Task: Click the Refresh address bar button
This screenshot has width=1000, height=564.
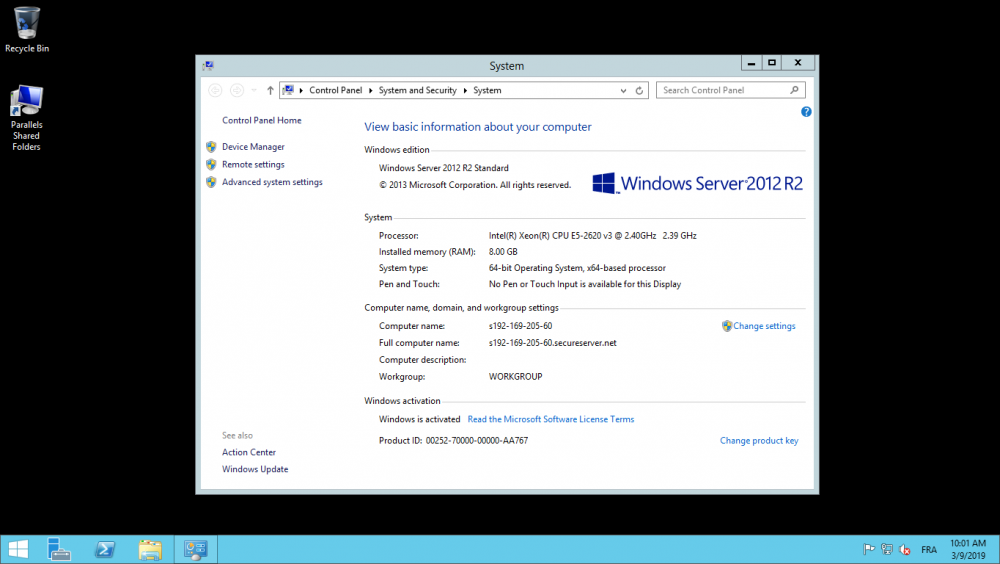Action: click(x=639, y=91)
